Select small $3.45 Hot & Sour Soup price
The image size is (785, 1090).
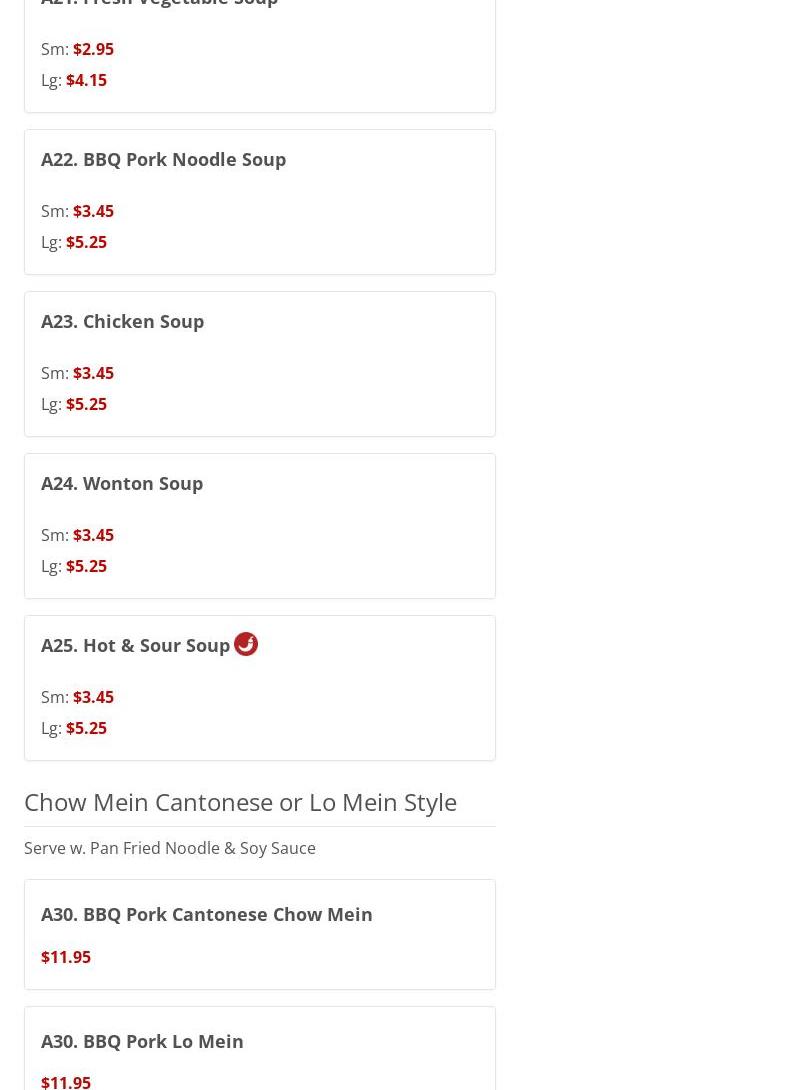click(93, 697)
